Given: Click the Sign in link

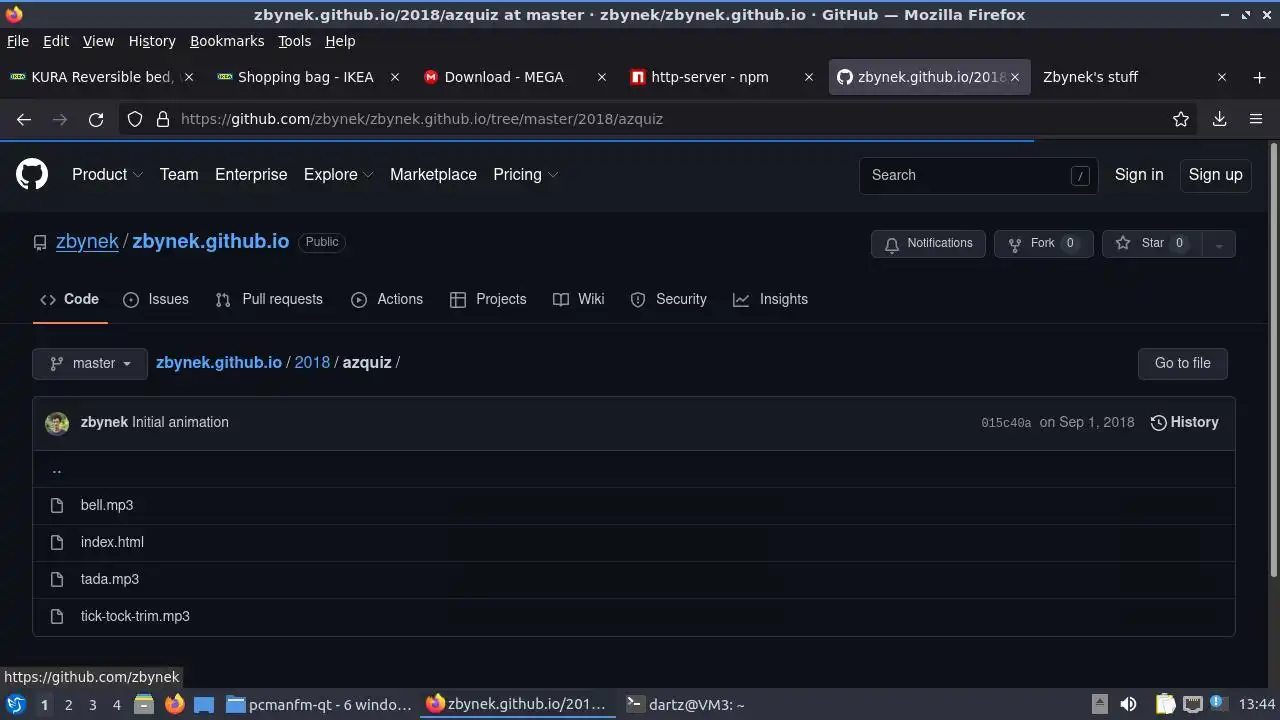Looking at the screenshot, I should [1139, 175].
